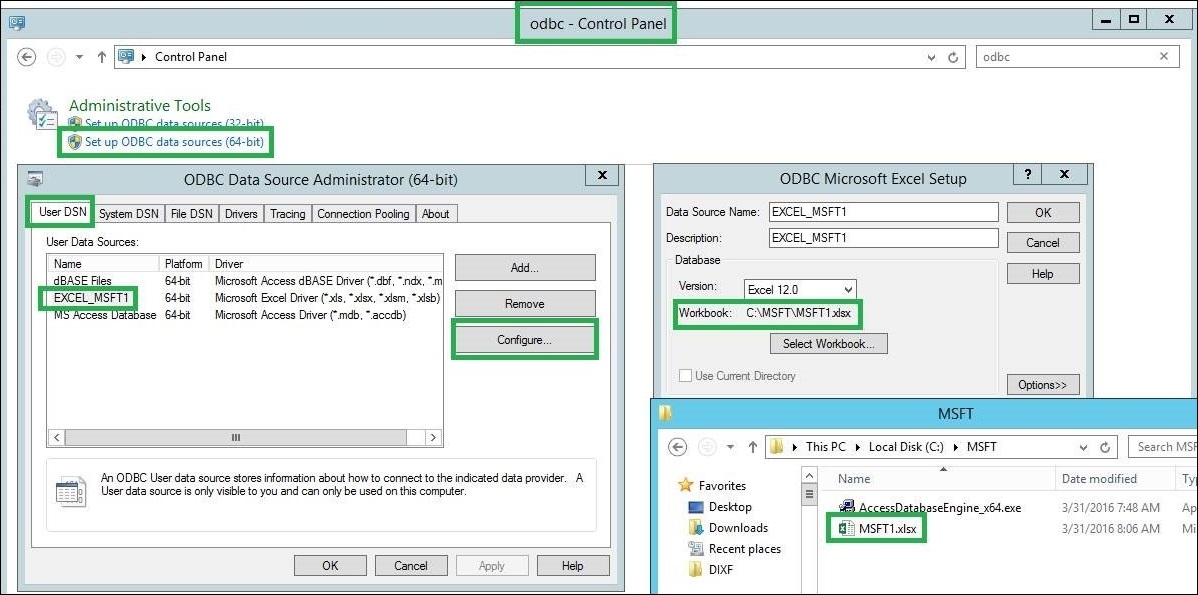Click the refresh icon in Control Panel address bar
The width and height of the screenshot is (1198, 595).
pos(953,57)
